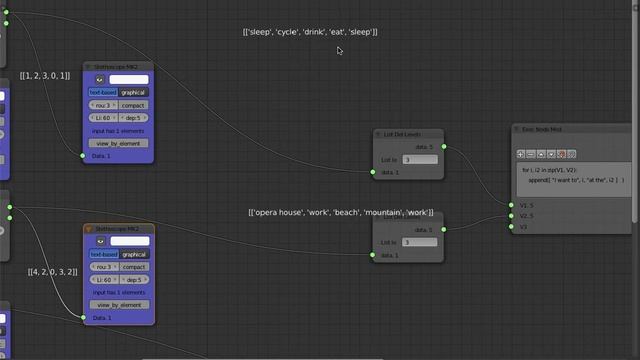Toggle the eye icon on the lower Stethoscope node

pyautogui.click(x=100, y=241)
